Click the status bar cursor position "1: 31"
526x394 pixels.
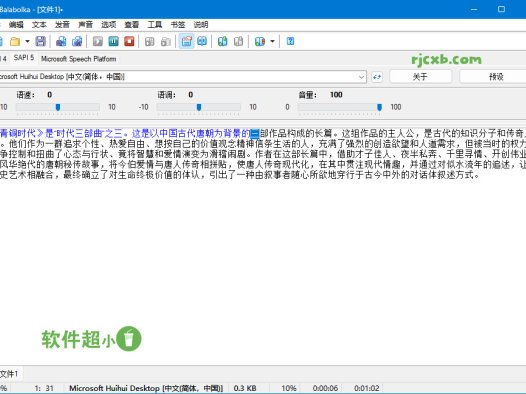[x=44, y=388]
